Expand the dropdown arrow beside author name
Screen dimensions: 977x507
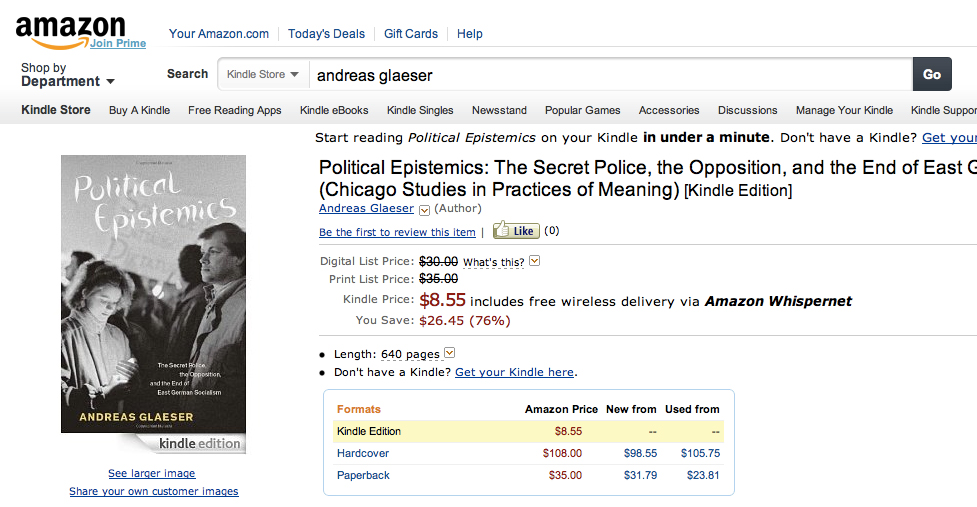click(424, 210)
